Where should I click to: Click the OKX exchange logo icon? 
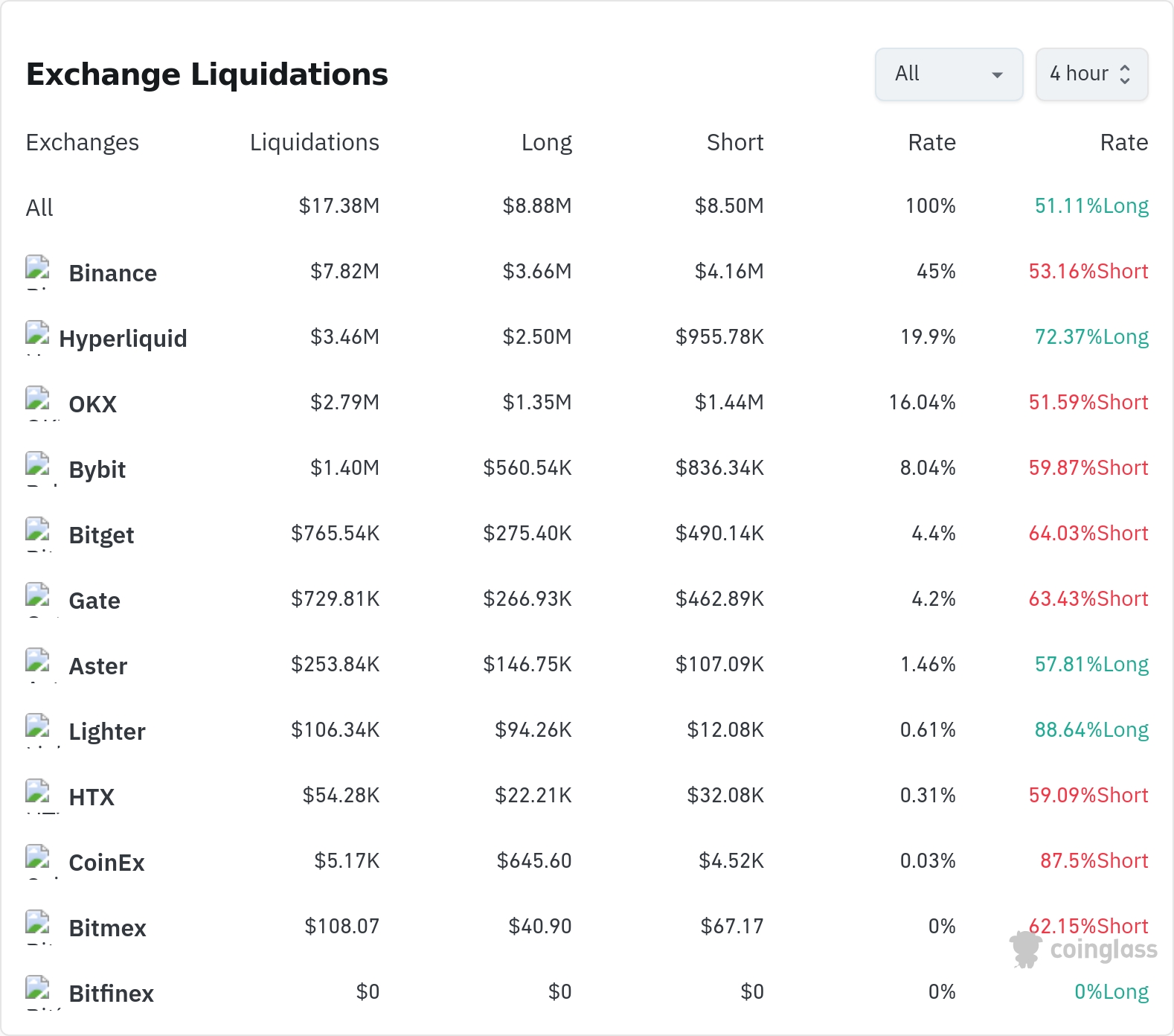point(38,403)
